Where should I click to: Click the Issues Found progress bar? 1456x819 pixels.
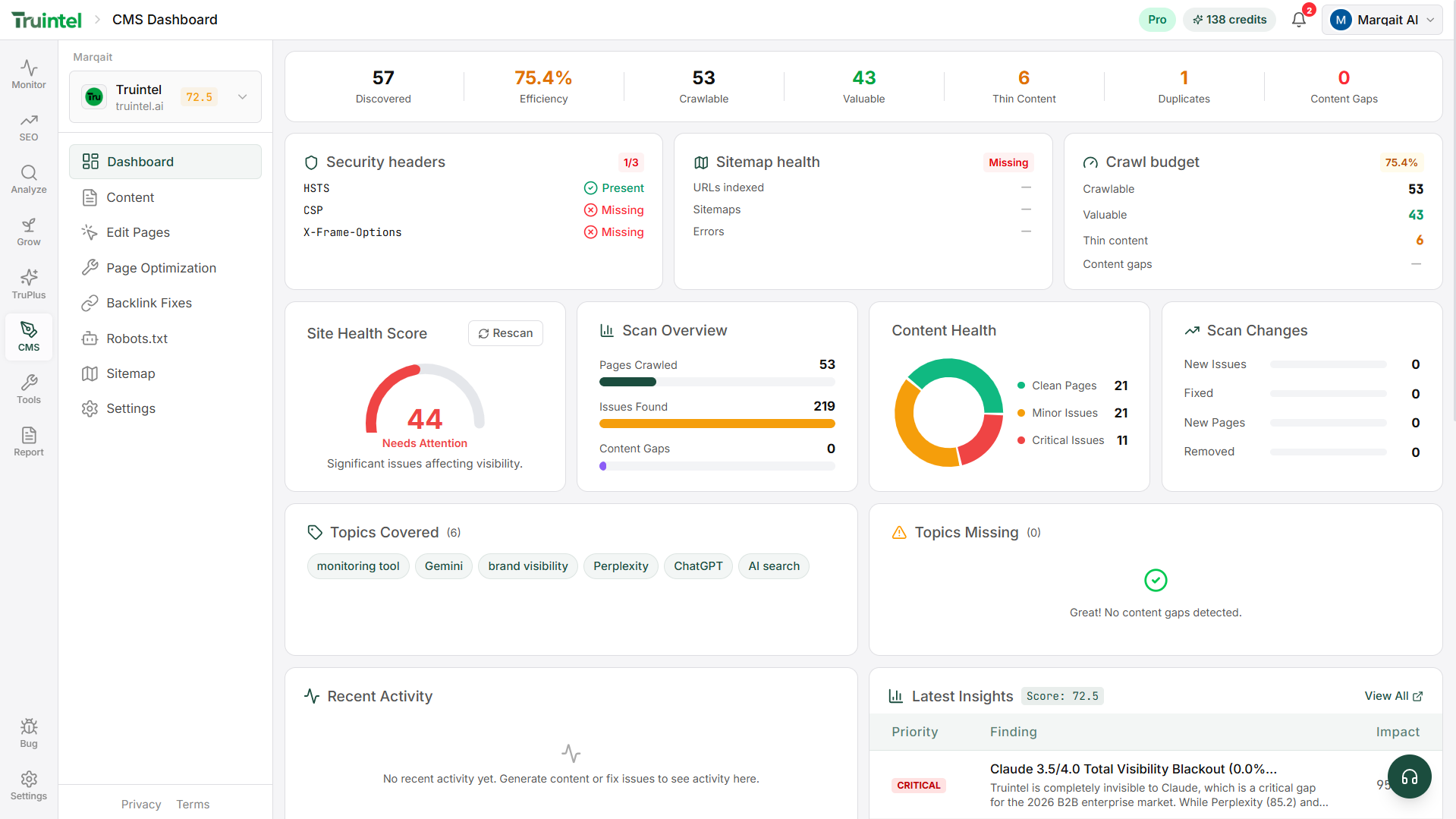[716, 424]
